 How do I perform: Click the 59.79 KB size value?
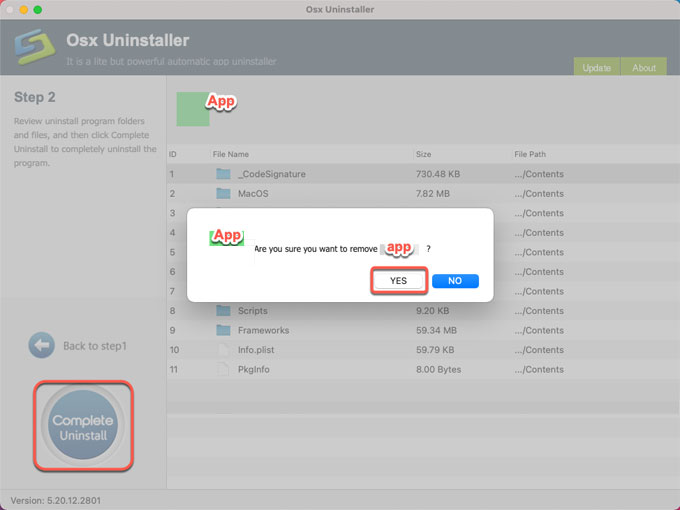[x=435, y=350]
